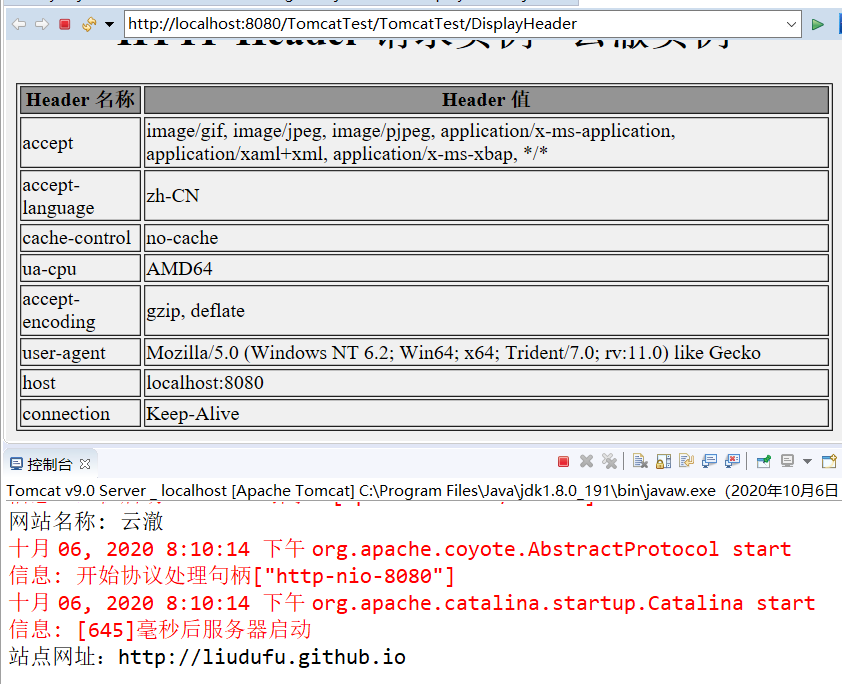Click the Mozilla/5.0 user-agent value
This screenshot has height=684, width=842.
pos(487,353)
